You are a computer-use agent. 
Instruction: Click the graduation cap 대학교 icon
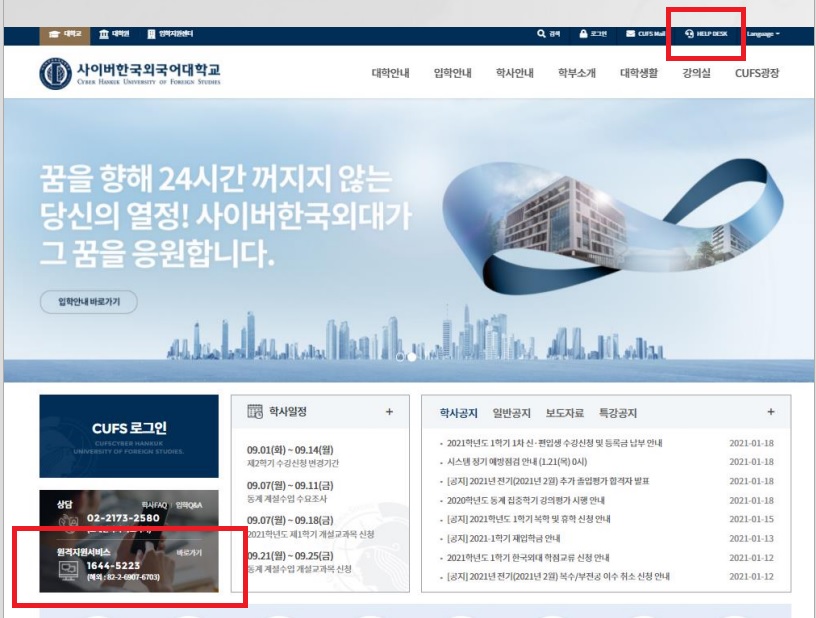coord(54,34)
